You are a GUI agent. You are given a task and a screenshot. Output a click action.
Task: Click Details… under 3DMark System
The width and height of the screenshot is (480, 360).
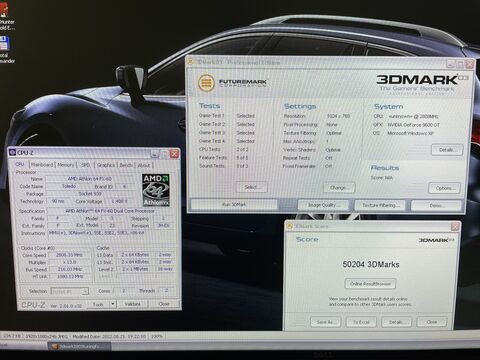click(x=447, y=150)
